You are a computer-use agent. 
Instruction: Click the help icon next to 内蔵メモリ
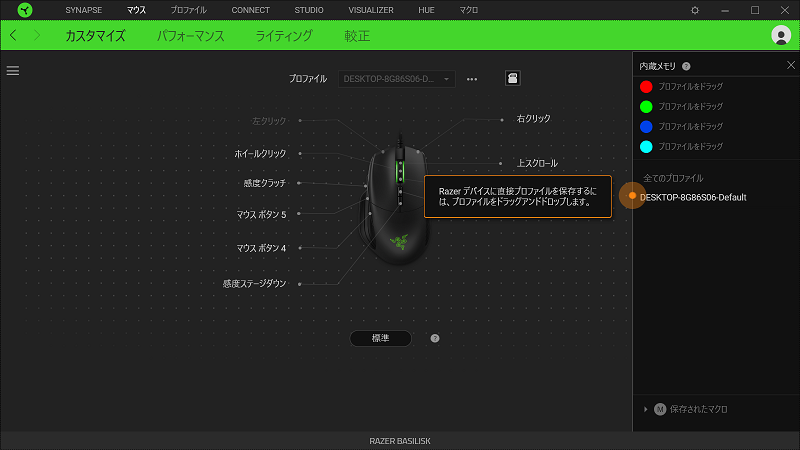pos(686,66)
